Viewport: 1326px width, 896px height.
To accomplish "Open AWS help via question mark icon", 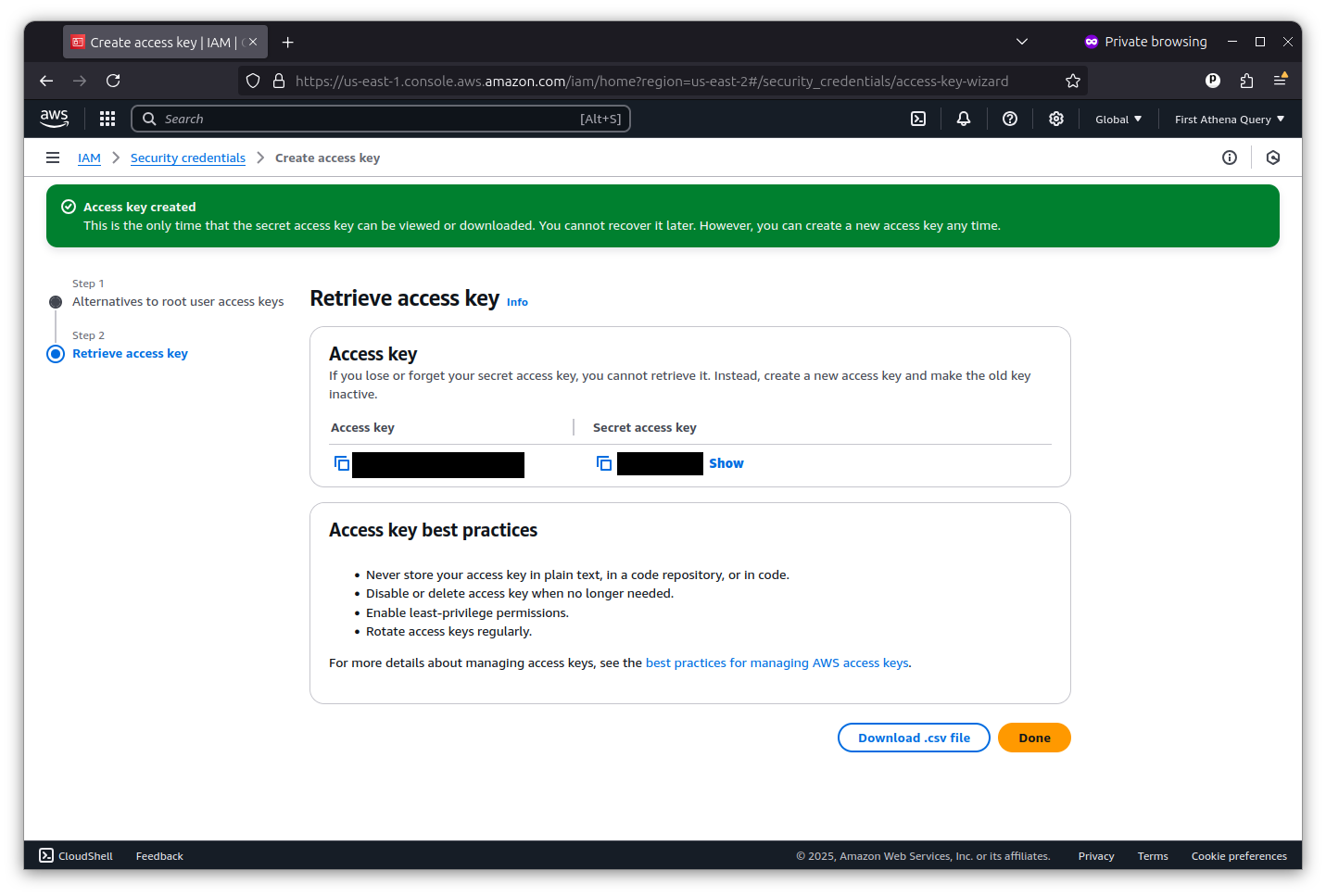I will 1009,119.
